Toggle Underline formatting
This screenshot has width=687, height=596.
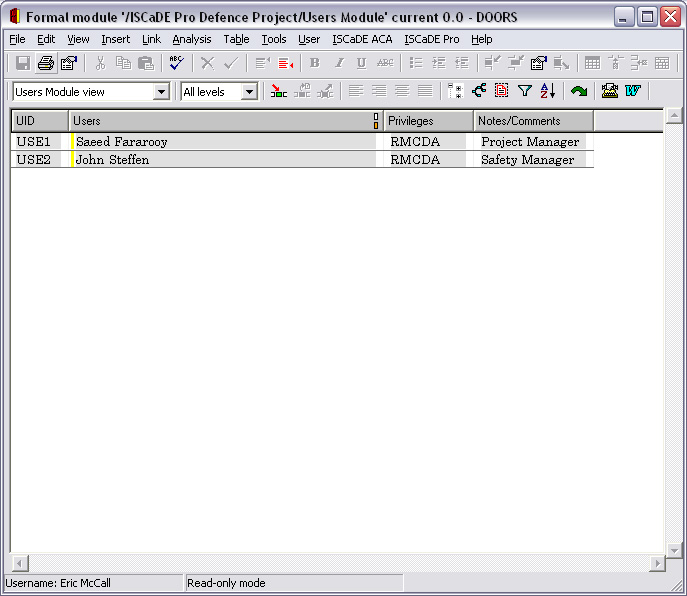361,63
